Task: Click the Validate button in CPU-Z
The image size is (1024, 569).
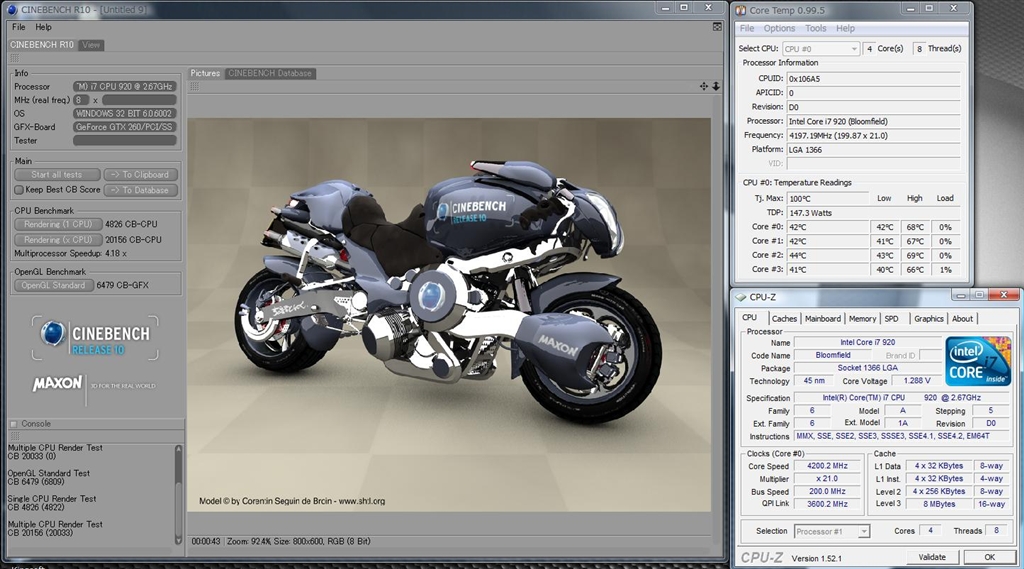Action: tap(931, 557)
